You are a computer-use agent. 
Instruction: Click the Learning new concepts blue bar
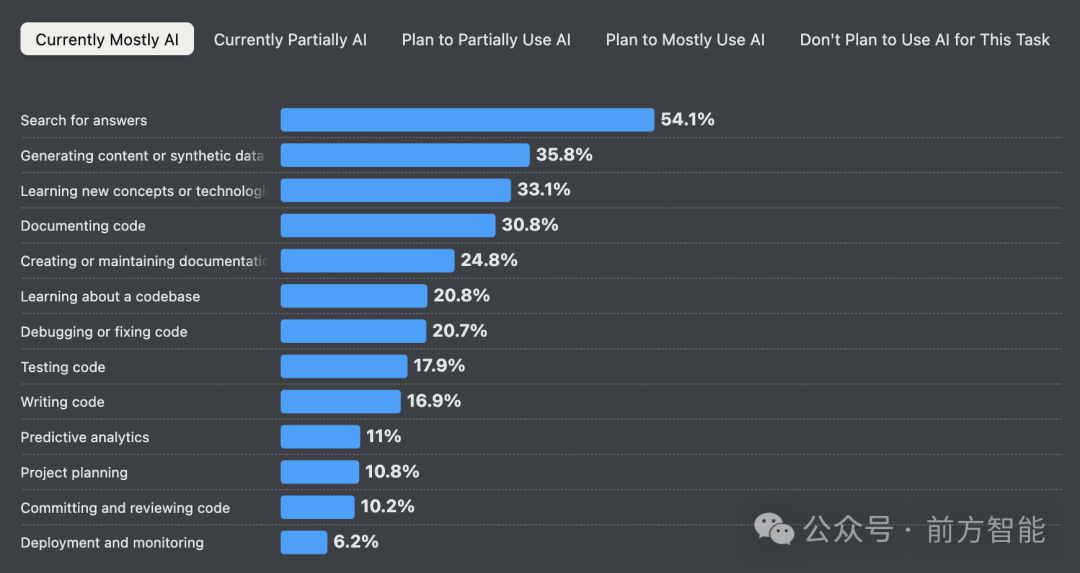point(395,190)
